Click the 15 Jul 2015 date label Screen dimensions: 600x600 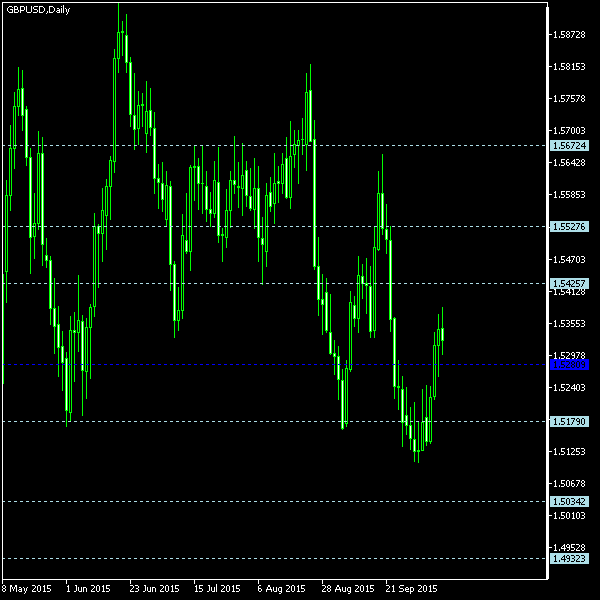click(x=217, y=589)
